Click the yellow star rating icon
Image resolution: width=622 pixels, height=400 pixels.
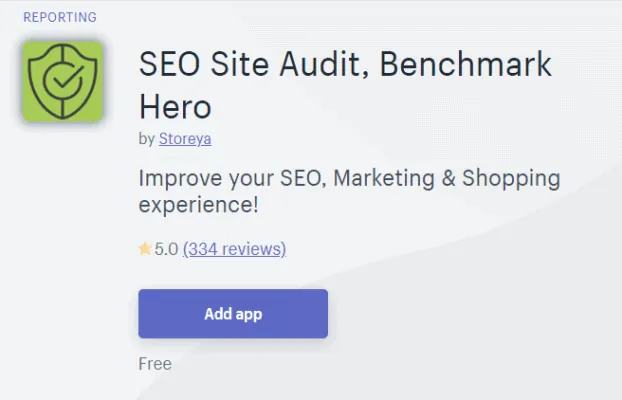pyautogui.click(x=145, y=249)
